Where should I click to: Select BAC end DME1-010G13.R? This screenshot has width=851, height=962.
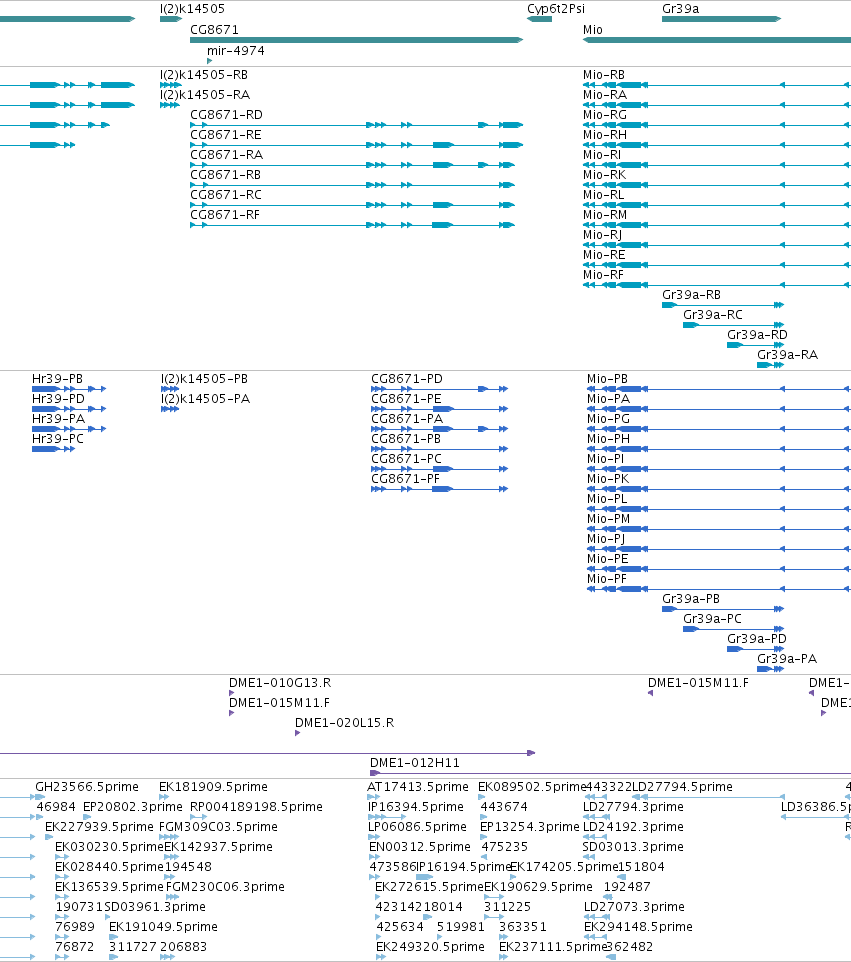click(280, 683)
